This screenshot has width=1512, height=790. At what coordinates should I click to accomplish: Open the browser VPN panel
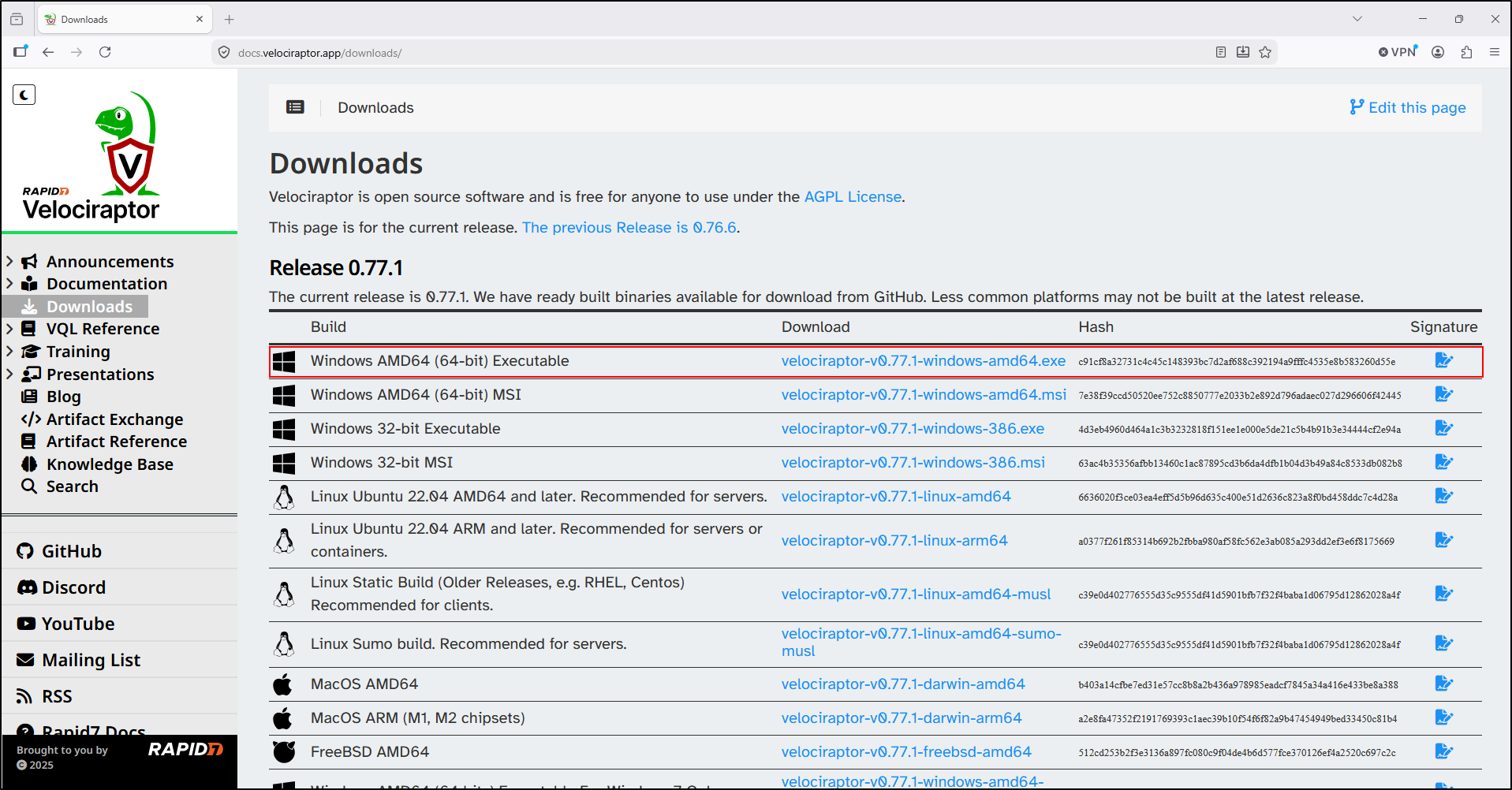[1398, 52]
